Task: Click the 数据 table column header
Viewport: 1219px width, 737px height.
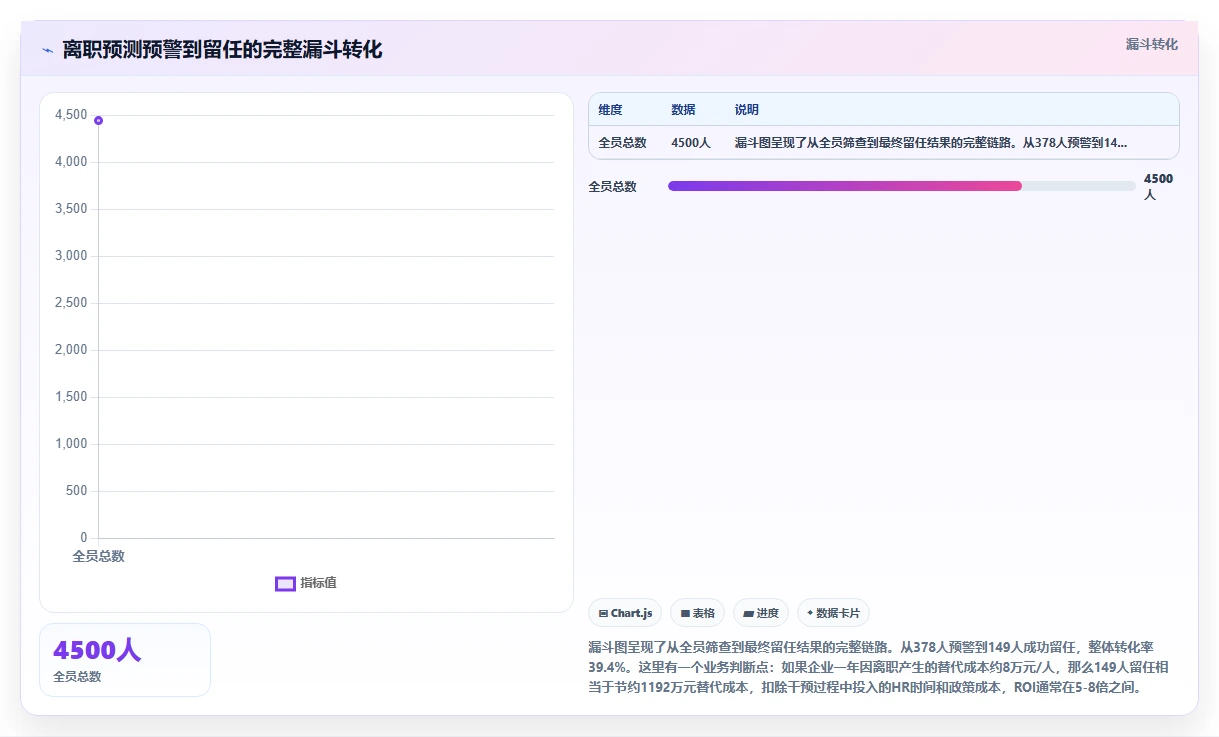Action: pos(684,110)
